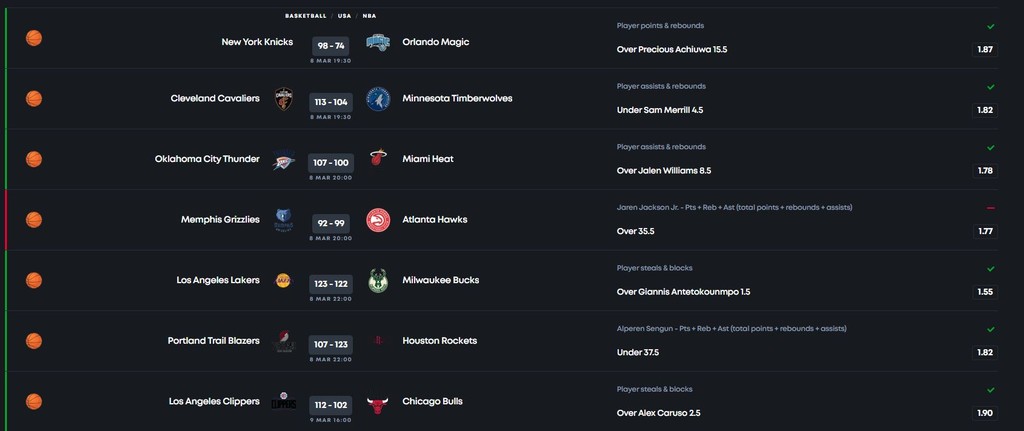Open the NBA breadcrumb link
The image size is (1024, 431).
(370, 16)
